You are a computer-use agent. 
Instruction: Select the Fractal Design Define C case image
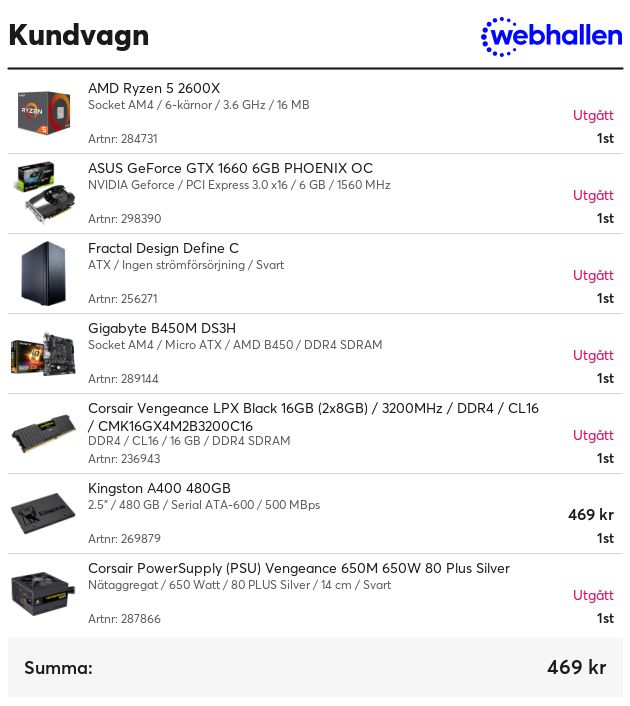click(44, 273)
